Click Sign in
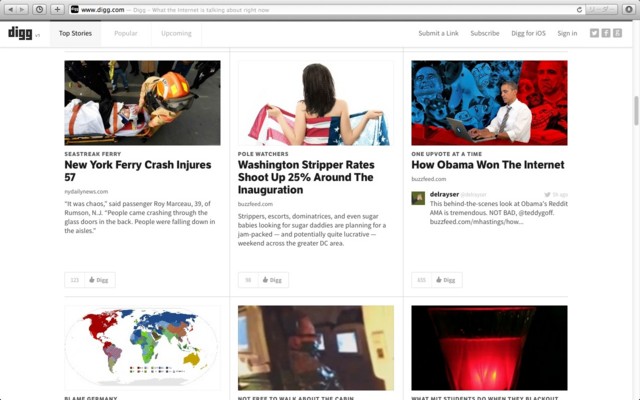640x400 pixels. pyautogui.click(x=567, y=33)
